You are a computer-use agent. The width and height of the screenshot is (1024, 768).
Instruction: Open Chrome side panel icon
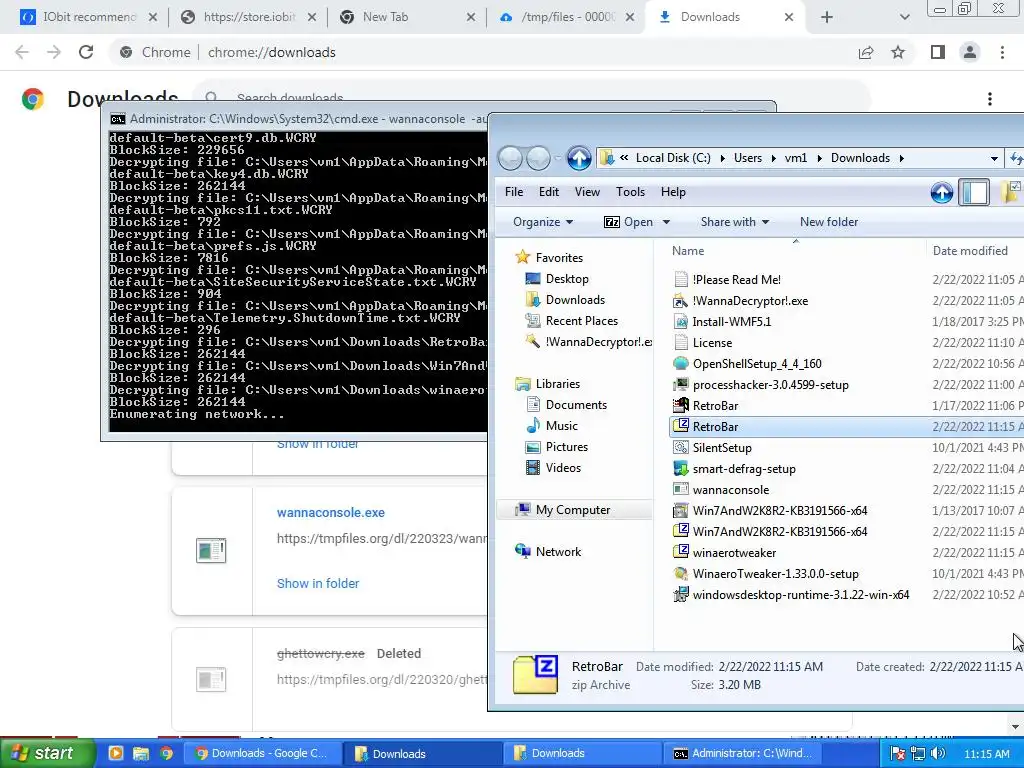pos(938,52)
